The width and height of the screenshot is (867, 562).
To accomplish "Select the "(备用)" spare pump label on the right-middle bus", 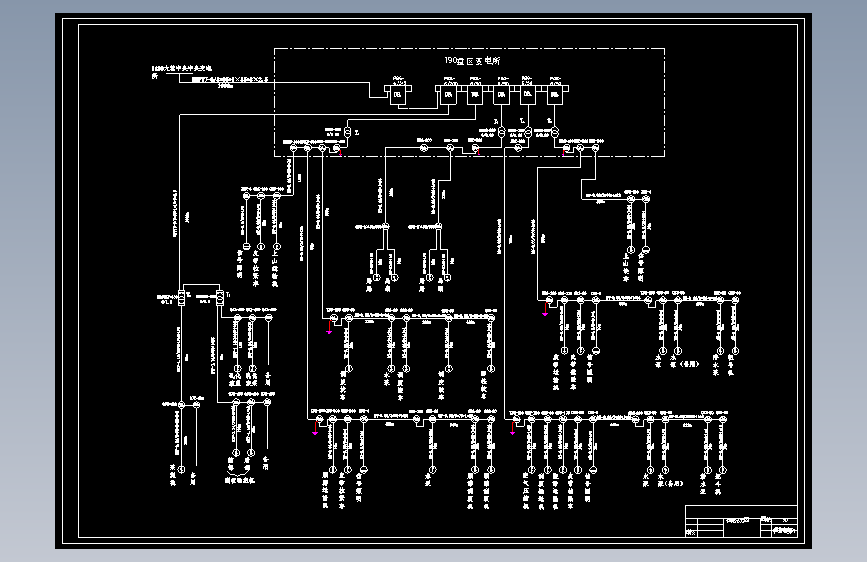I will pyautogui.click(x=689, y=364).
